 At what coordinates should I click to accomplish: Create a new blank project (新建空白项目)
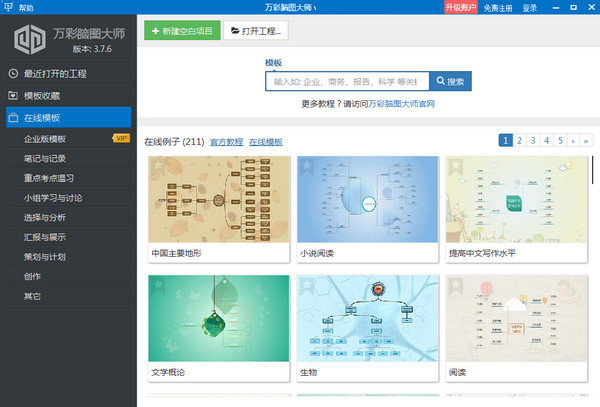point(182,31)
